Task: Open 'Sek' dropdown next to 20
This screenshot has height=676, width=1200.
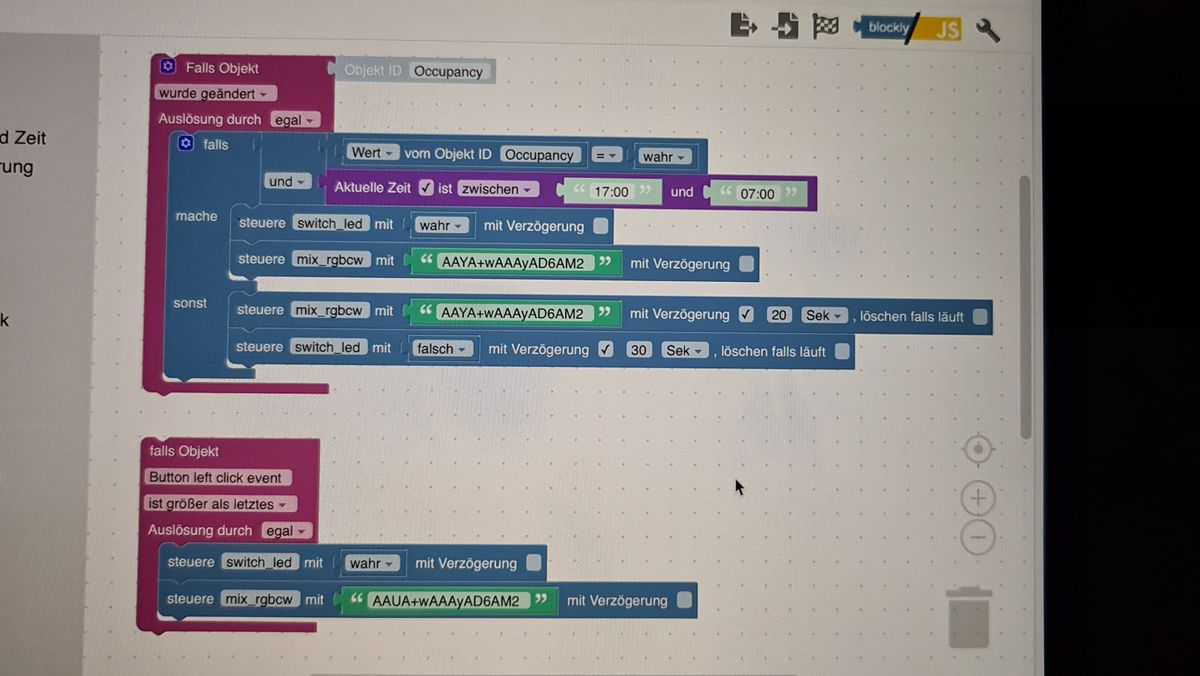Action: tap(824, 315)
